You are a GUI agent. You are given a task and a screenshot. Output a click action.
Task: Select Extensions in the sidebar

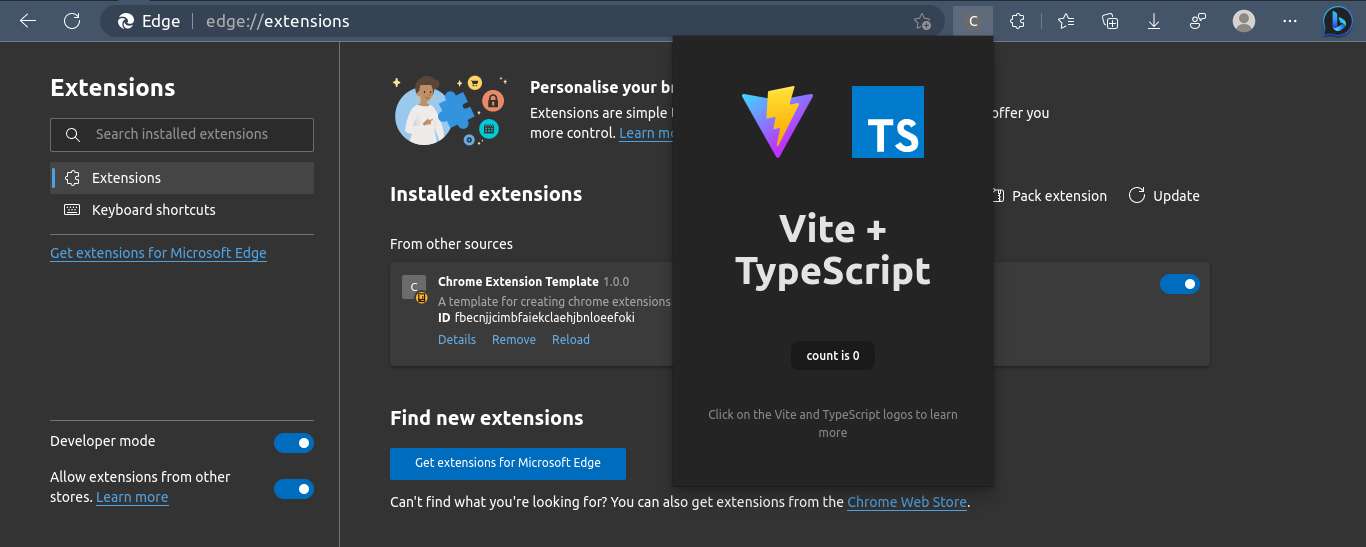coord(182,178)
